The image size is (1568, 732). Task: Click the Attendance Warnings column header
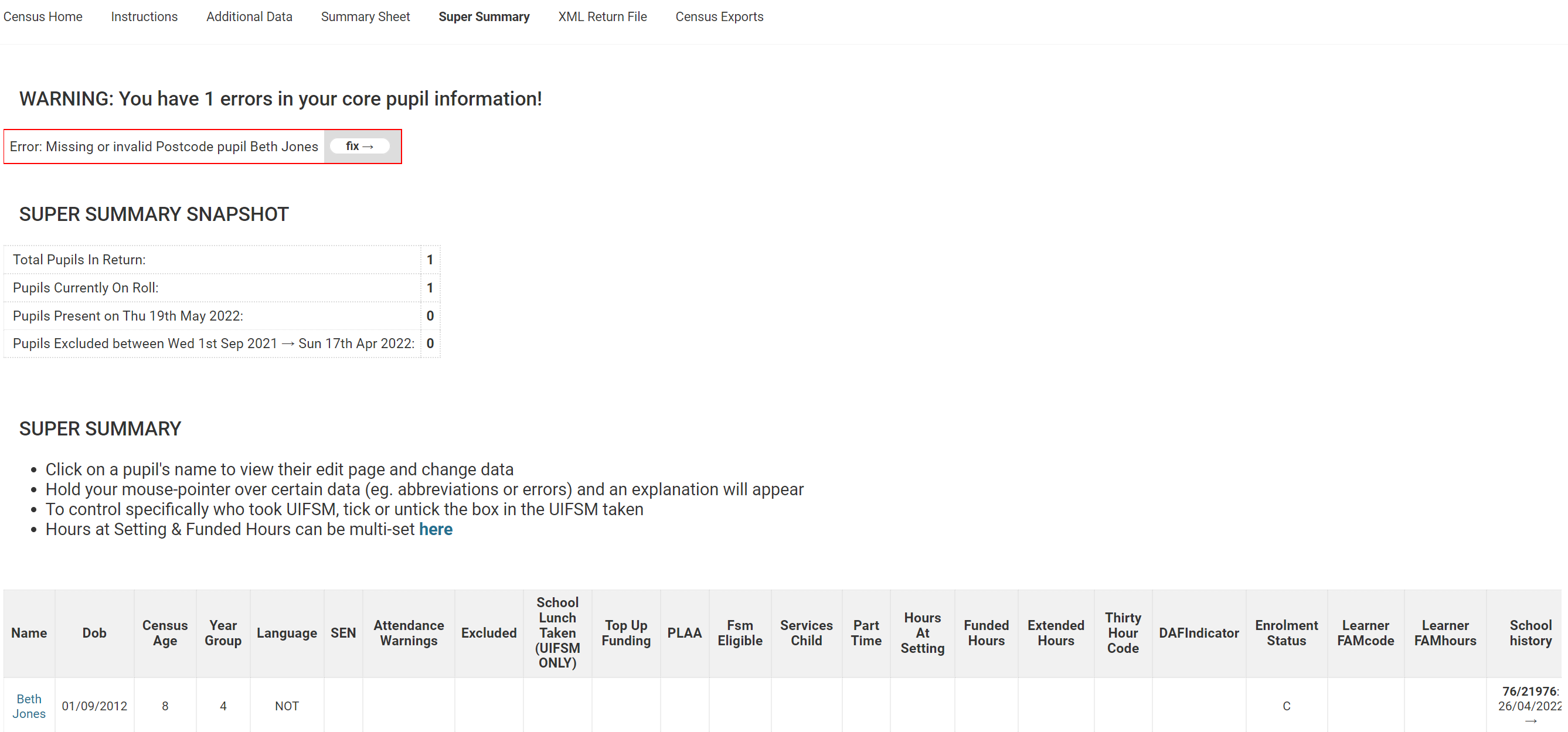click(409, 633)
